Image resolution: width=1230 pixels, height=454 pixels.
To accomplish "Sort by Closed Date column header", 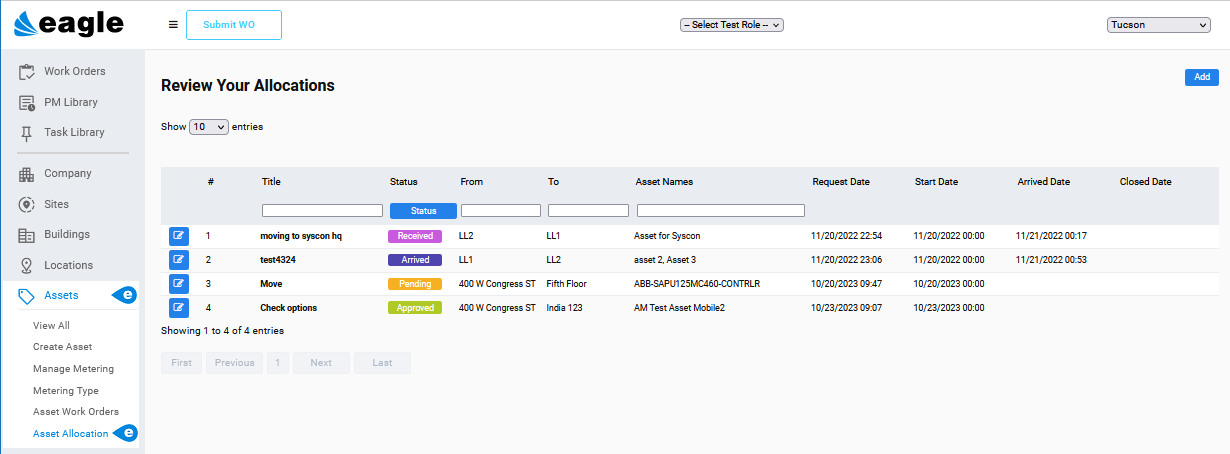I will [x=1146, y=182].
